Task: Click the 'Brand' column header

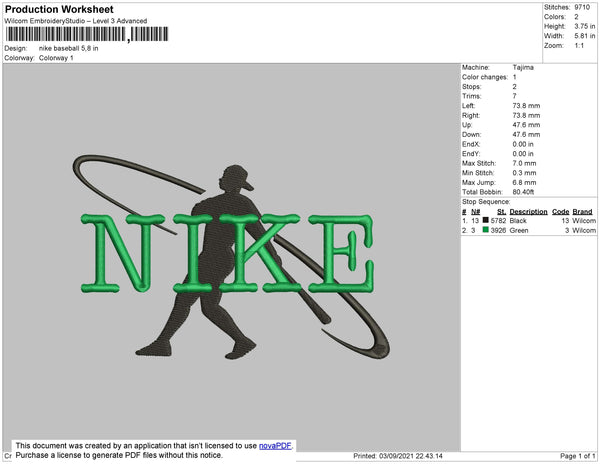Action: point(582,212)
